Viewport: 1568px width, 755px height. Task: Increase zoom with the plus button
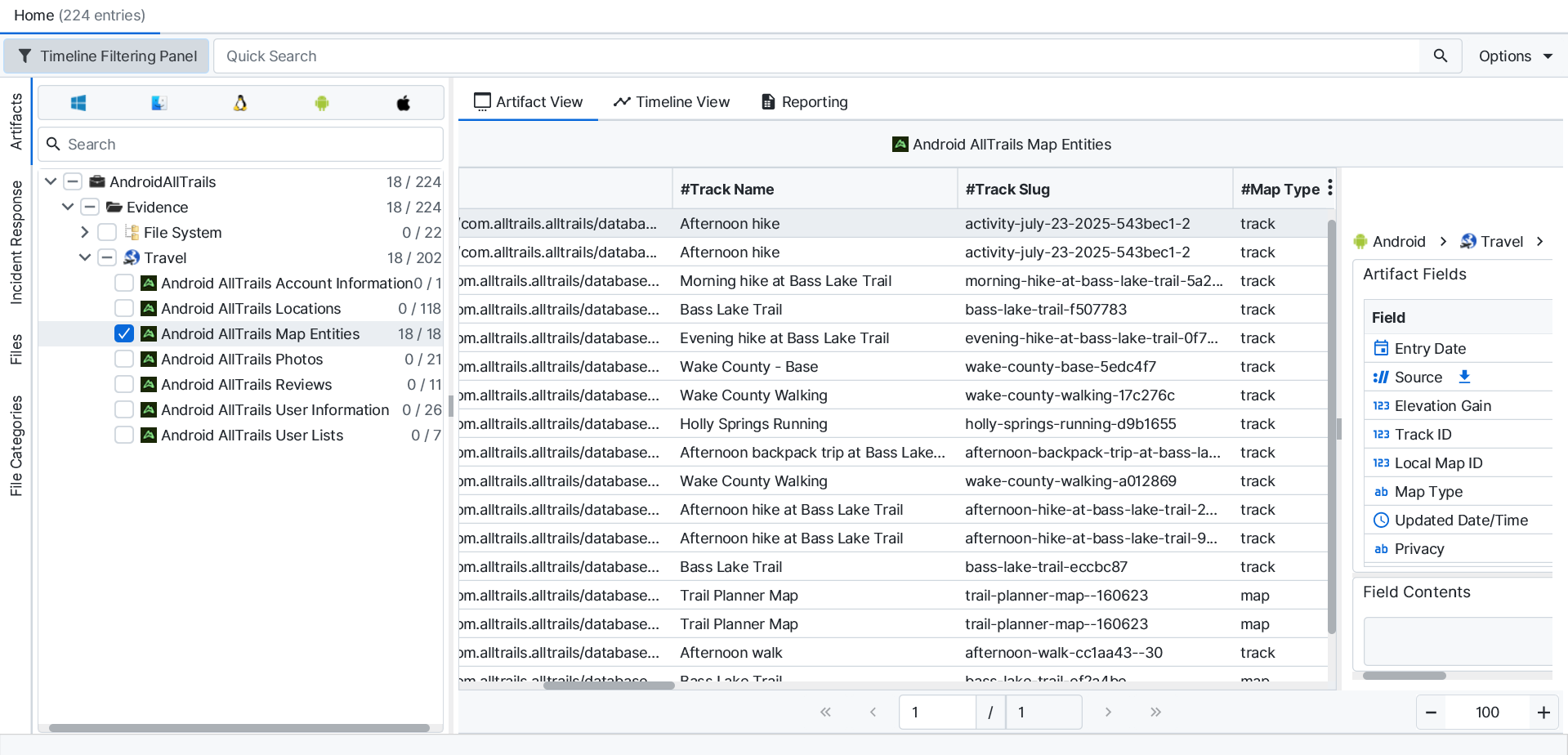(1543, 712)
